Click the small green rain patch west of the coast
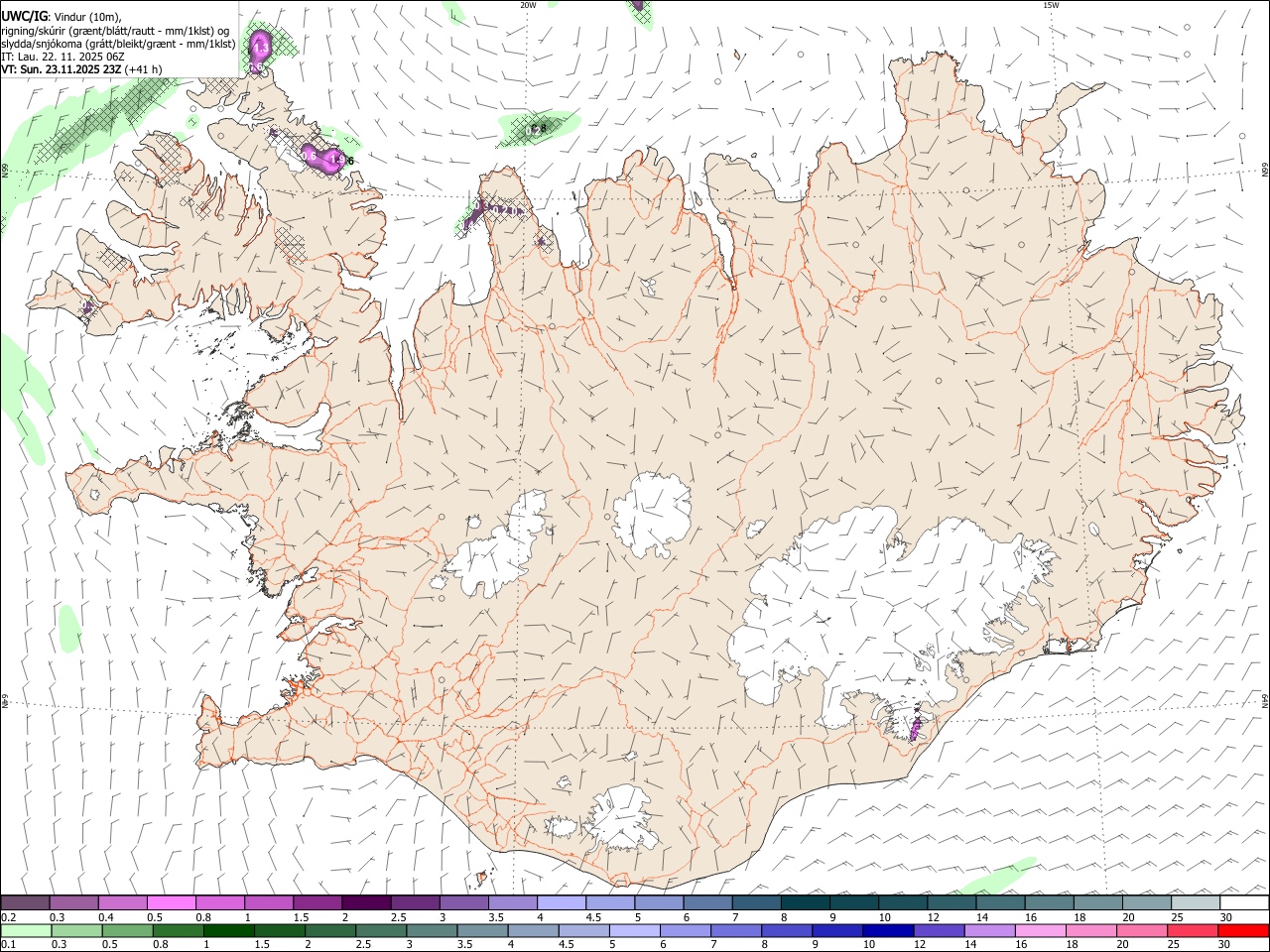The image size is (1270, 952). click(x=68, y=630)
